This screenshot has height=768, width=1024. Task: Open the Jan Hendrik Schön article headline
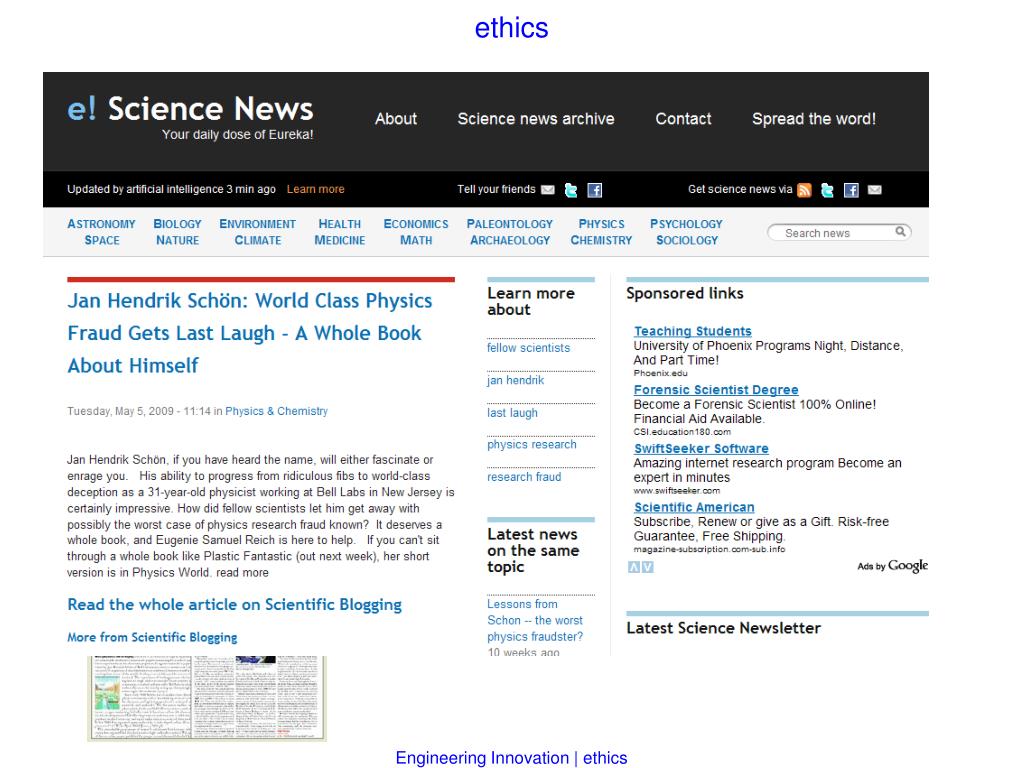(249, 333)
